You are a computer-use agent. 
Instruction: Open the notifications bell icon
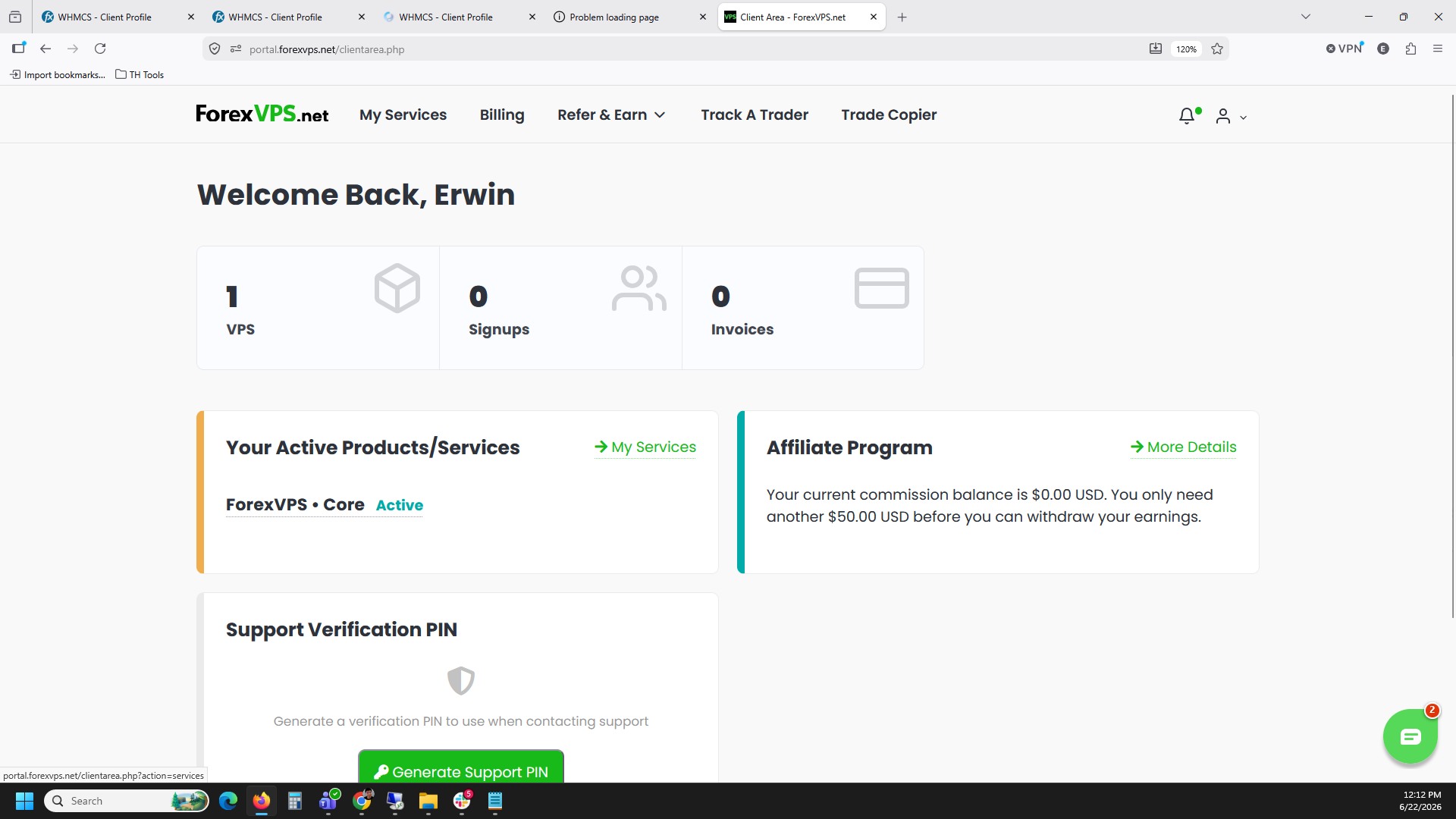(1188, 115)
